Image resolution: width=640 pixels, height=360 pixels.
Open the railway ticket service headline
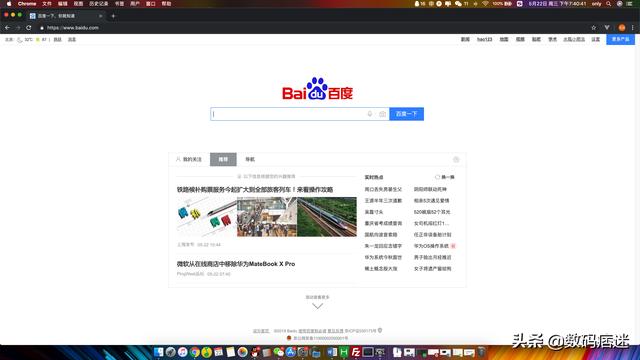(255, 190)
